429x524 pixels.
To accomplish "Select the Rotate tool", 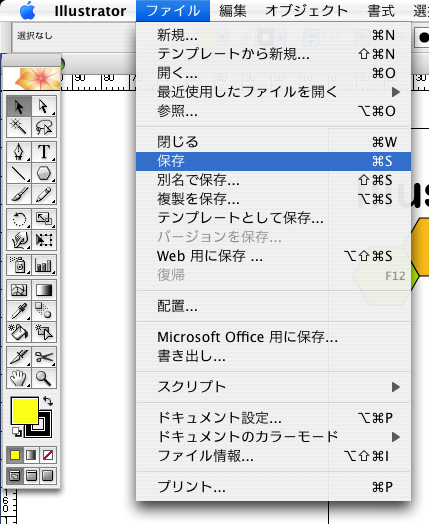I will pyautogui.click(x=19, y=219).
